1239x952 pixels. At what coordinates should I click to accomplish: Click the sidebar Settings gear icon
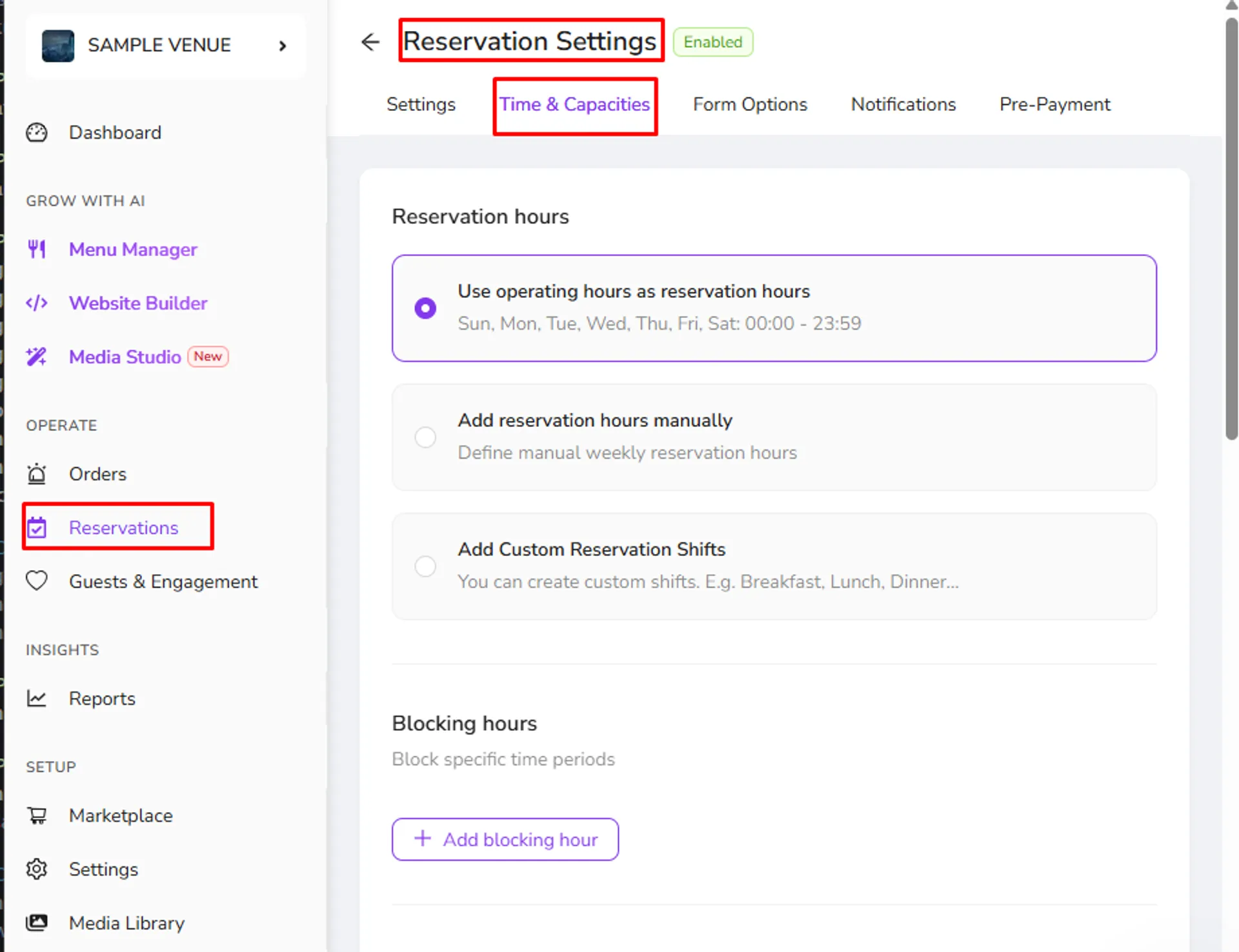pyautogui.click(x=37, y=869)
